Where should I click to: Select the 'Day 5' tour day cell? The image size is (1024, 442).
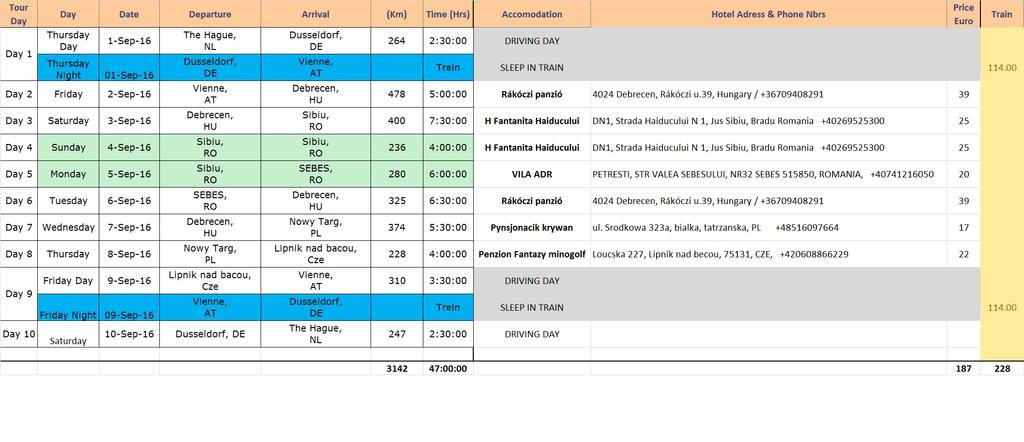18,174
